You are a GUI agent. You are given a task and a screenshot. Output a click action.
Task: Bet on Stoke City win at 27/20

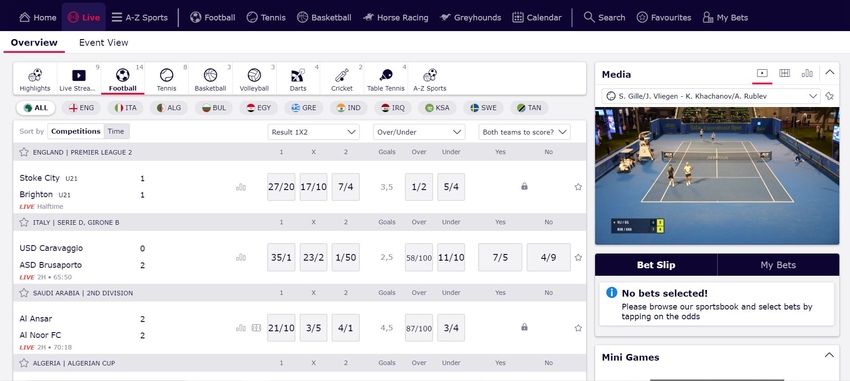281,187
